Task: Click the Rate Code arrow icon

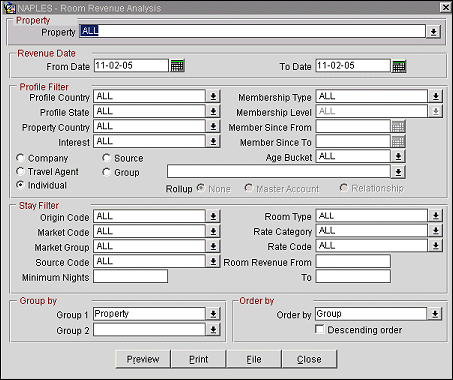Action: (435, 246)
